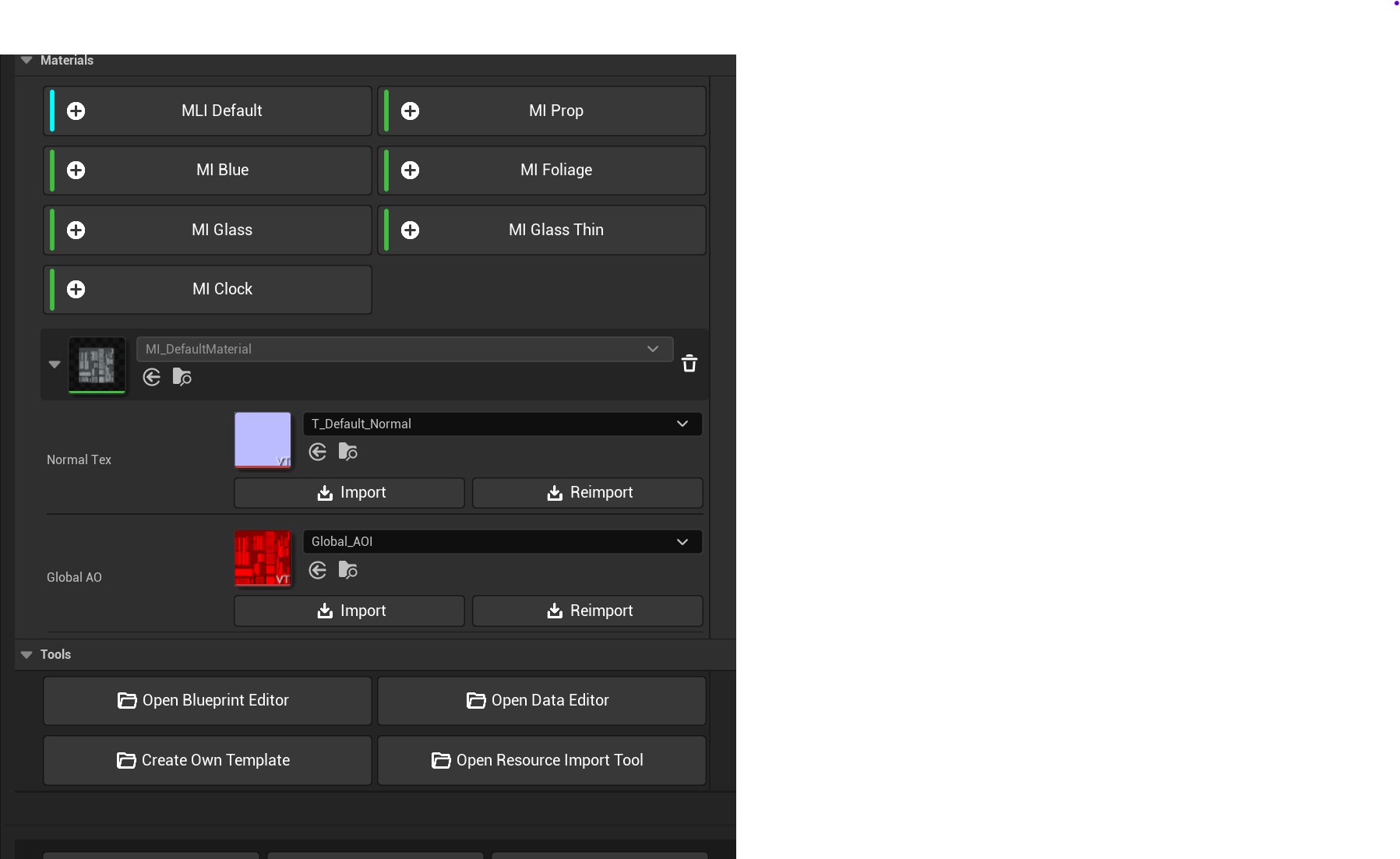Viewport: 1400px width, 859px height.
Task: Add MI Blue material
Action: click(207, 170)
